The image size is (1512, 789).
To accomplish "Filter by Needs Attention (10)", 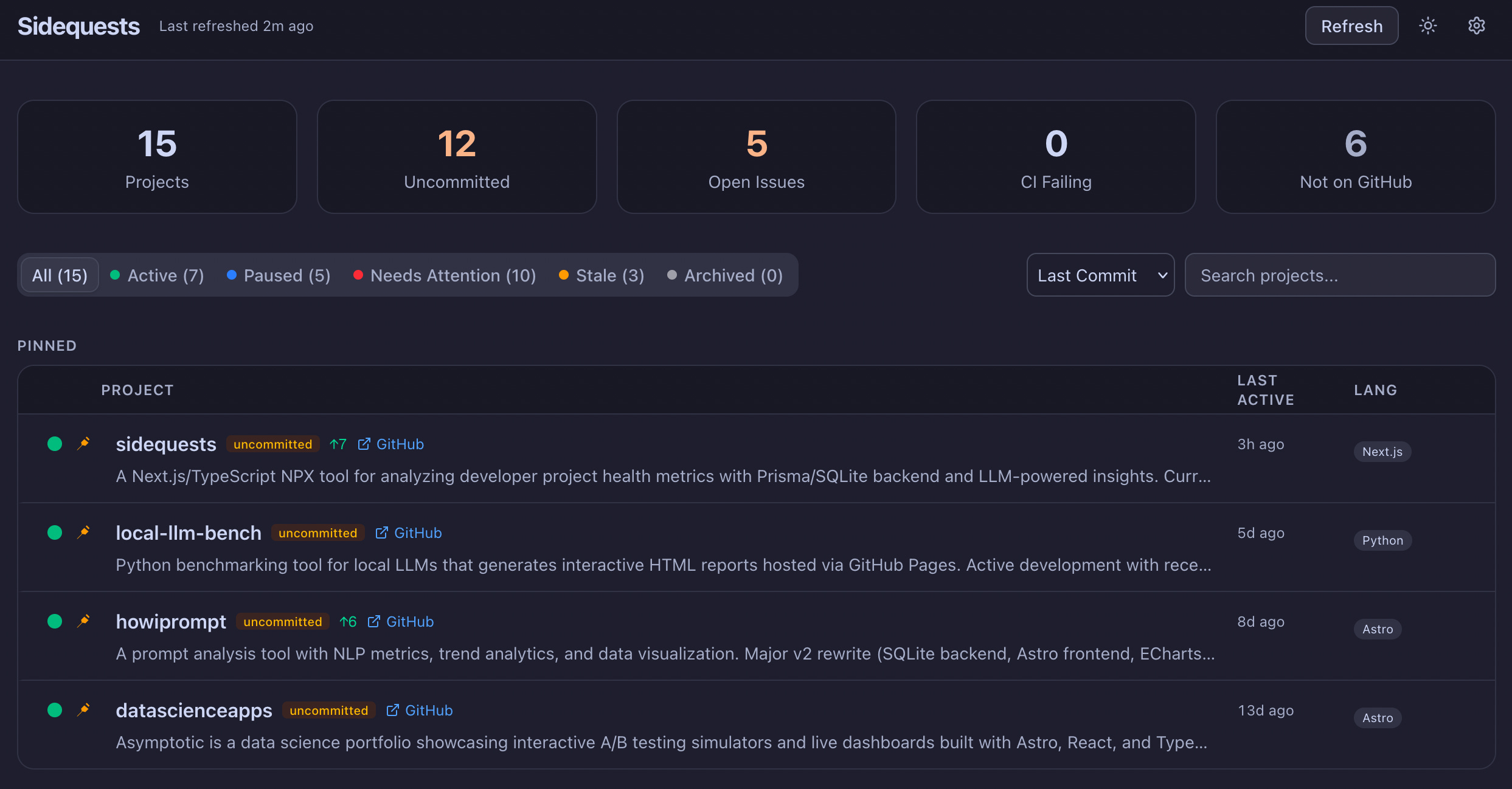I will [445, 275].
